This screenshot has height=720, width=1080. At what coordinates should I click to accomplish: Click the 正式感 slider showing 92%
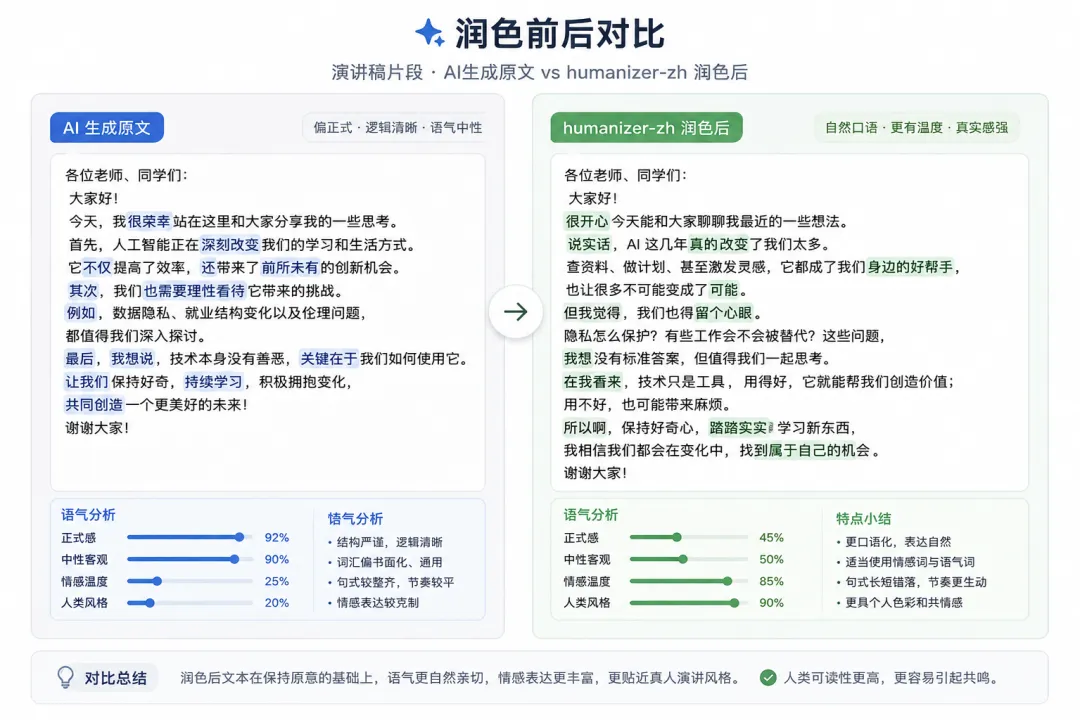pos(189,537)
